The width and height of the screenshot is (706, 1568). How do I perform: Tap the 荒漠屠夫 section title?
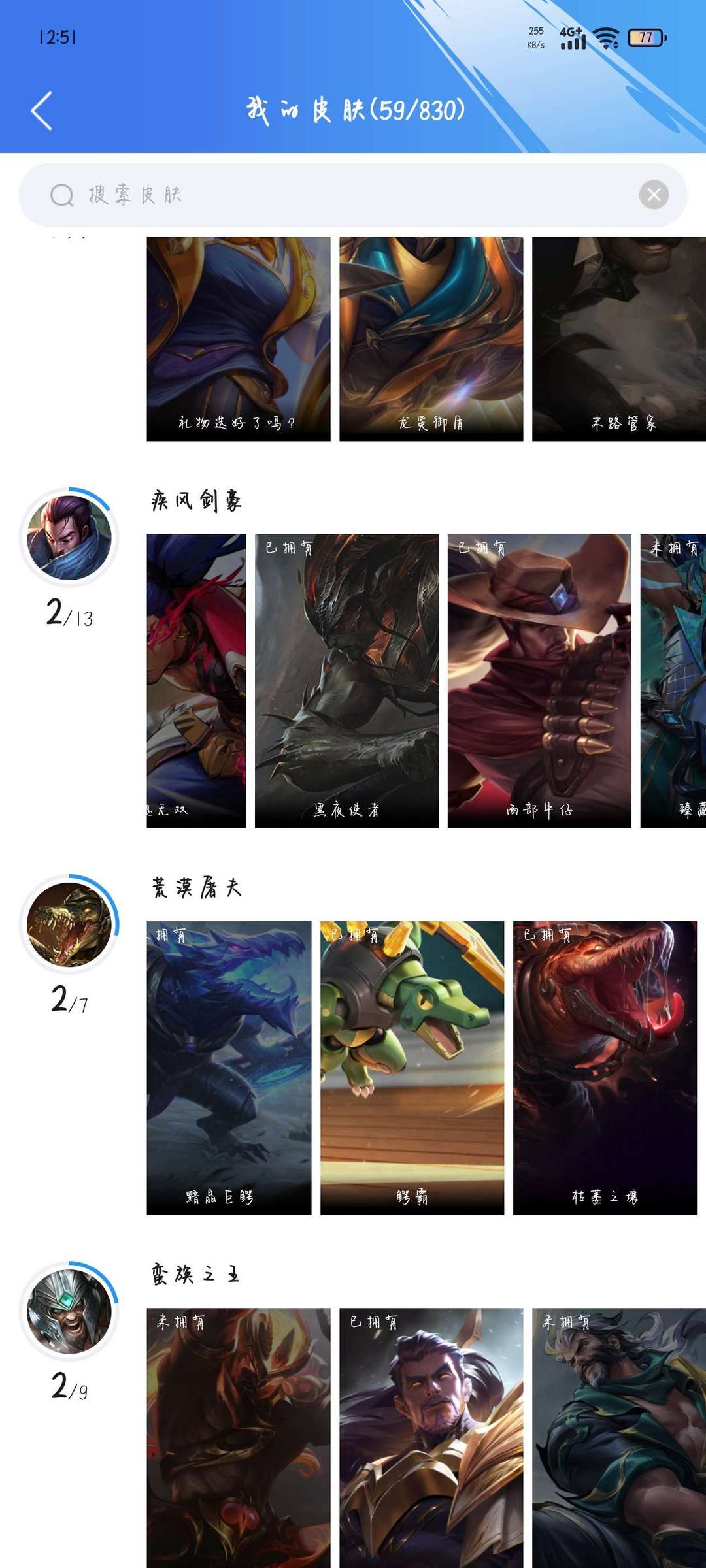197,887
